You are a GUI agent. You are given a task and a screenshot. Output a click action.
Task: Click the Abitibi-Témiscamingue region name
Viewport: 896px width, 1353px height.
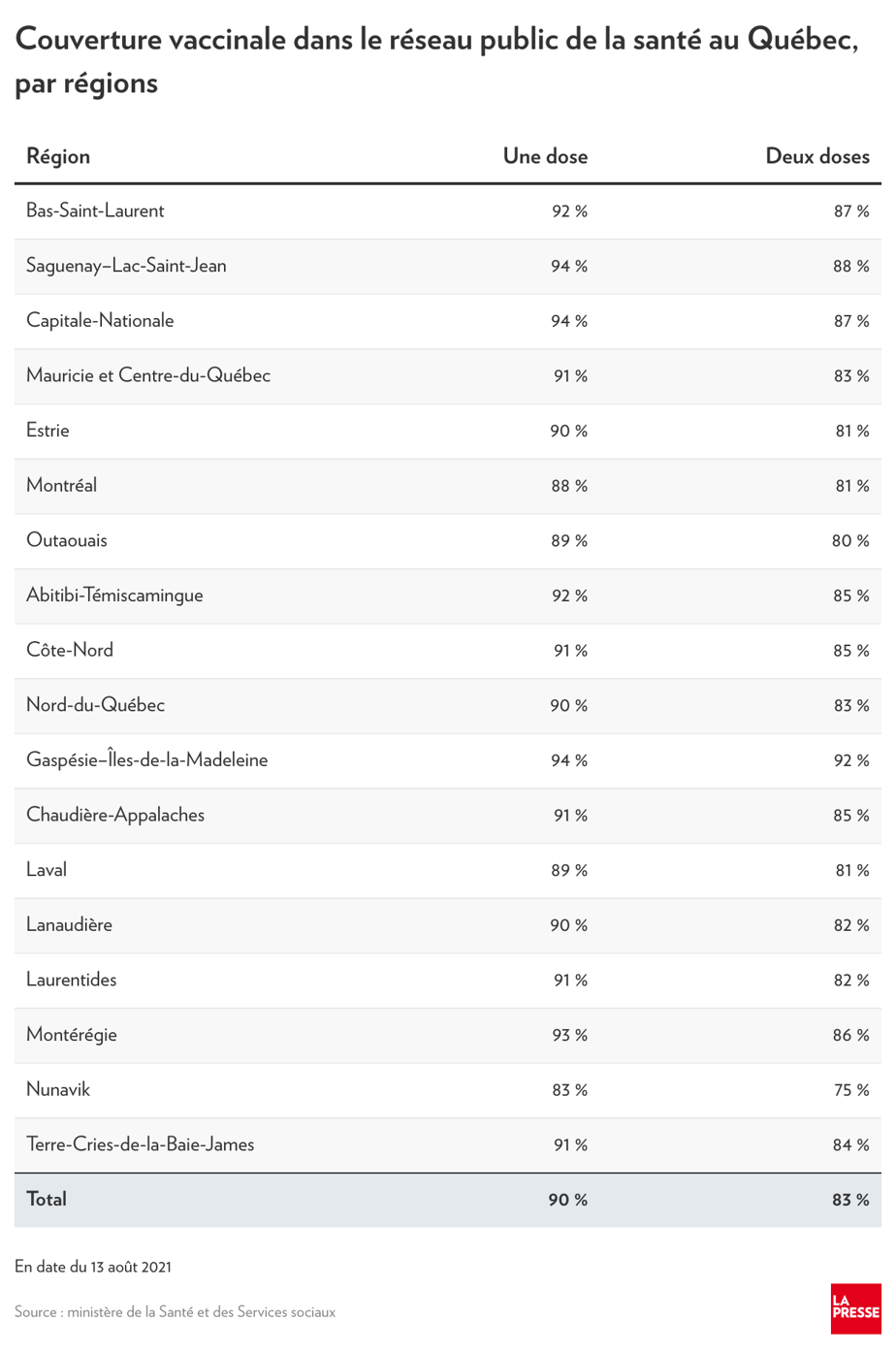(x=114, y=596)
